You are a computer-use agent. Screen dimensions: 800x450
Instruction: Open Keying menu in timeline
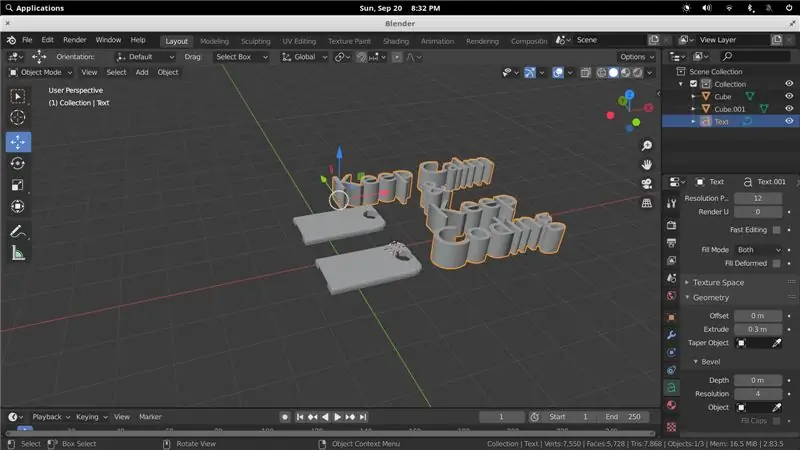coord(92,417)
